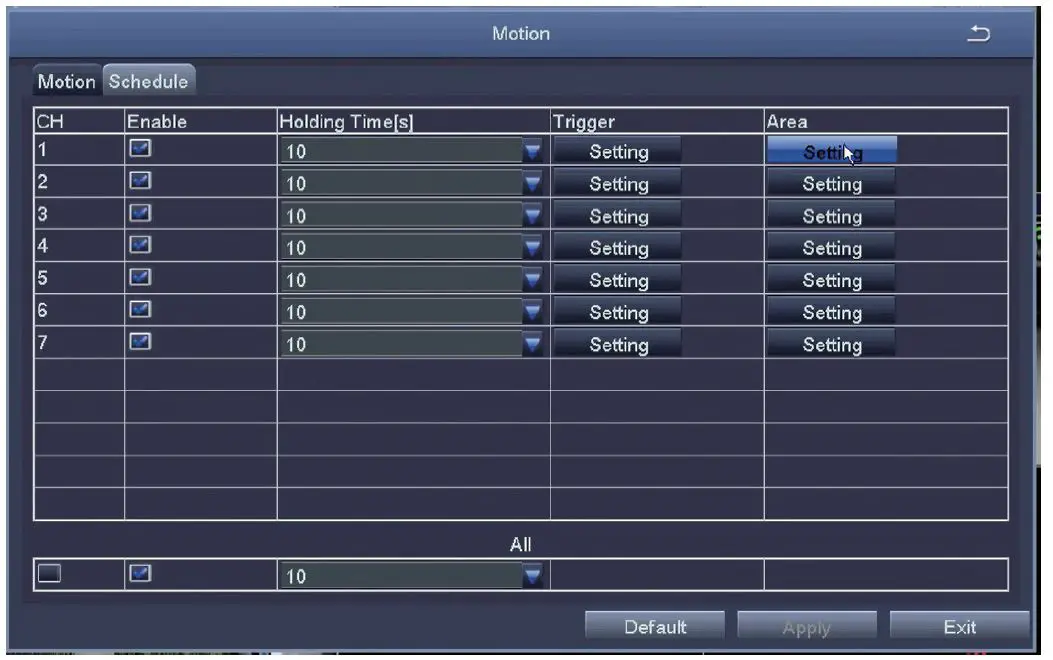The width and height of the screenshot is (1053, 660).
Task: Toggle Enable checkbox for channel 3
Action: [140, 213]
